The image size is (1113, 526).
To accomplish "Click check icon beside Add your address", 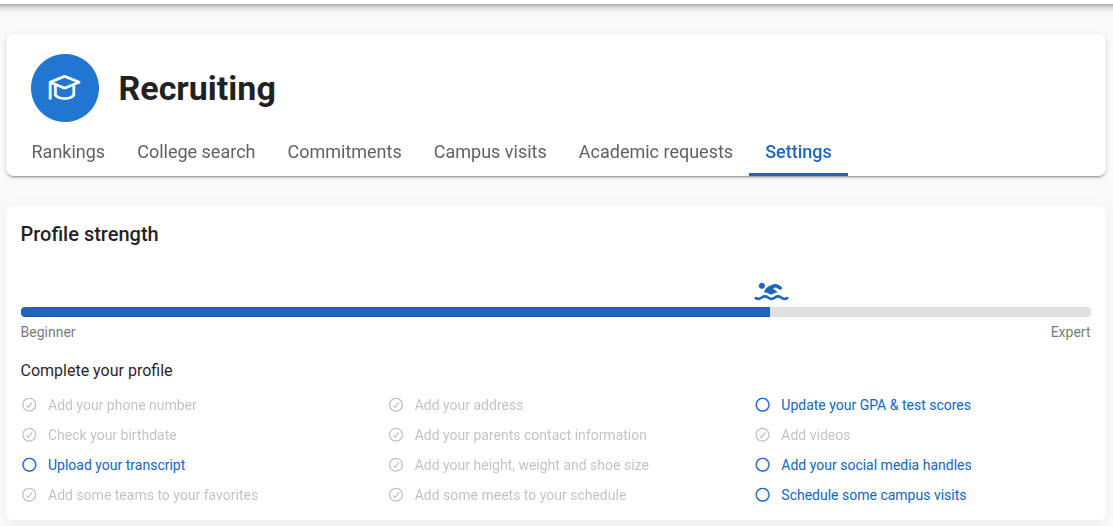I will 396,405.
